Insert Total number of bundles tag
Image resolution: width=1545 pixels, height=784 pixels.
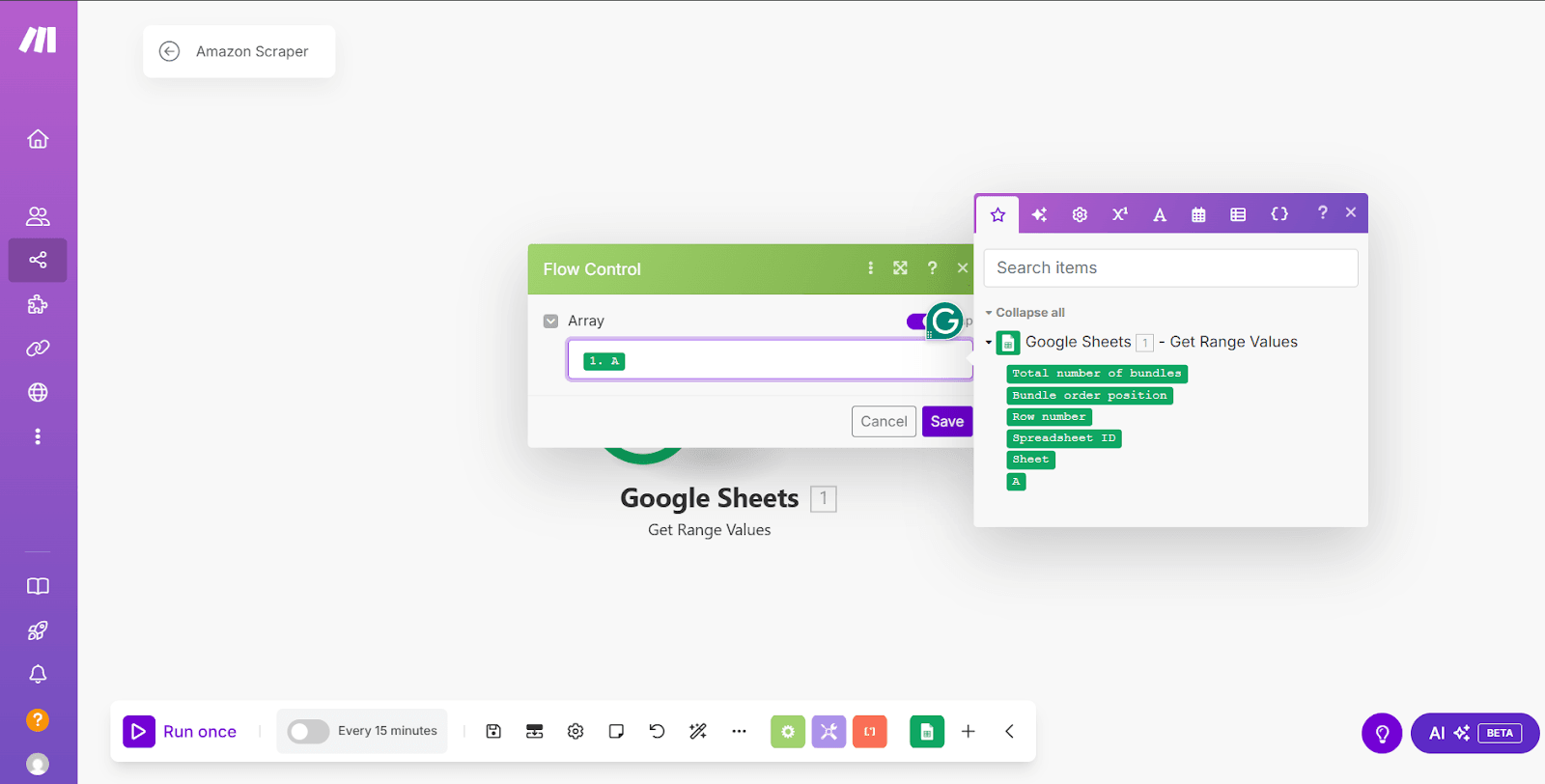[1097, 374]
